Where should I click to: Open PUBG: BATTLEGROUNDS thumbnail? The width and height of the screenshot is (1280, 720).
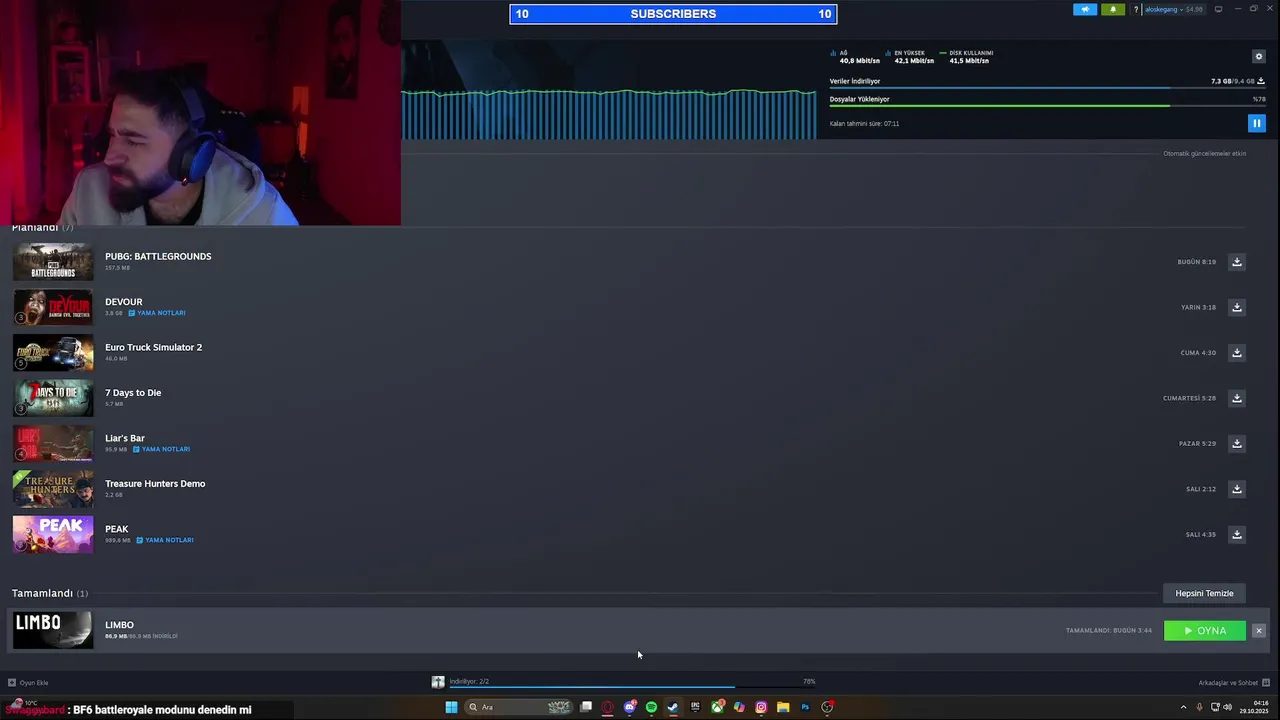(x=53, y=262)
